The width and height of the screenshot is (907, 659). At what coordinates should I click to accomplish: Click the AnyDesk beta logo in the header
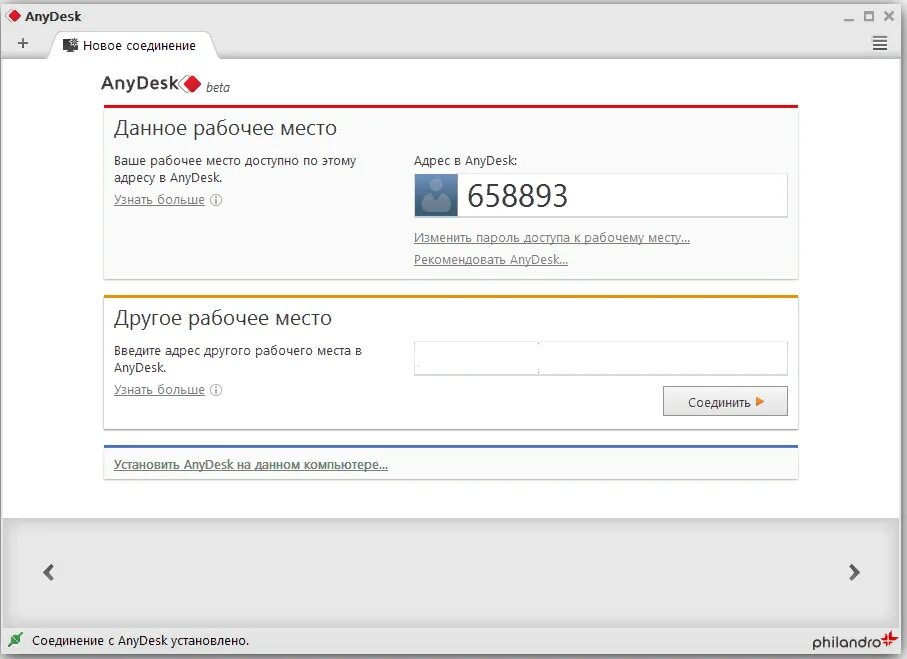click(x=165, y=84)
